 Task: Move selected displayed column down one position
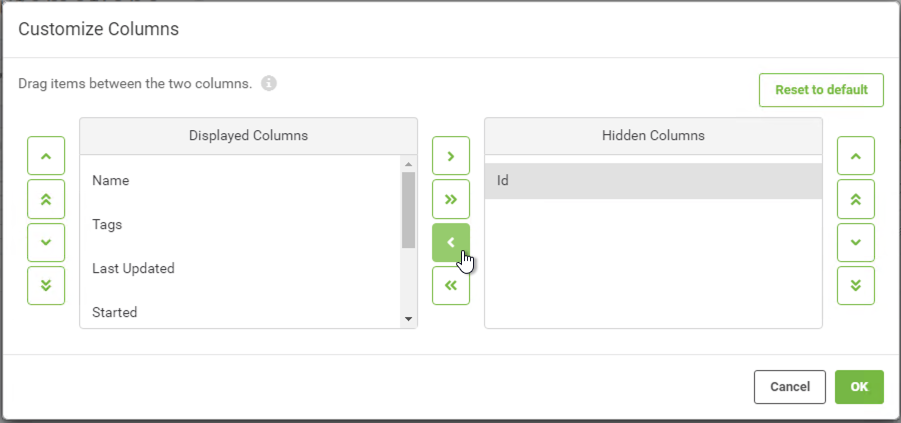tap(46, 243)
